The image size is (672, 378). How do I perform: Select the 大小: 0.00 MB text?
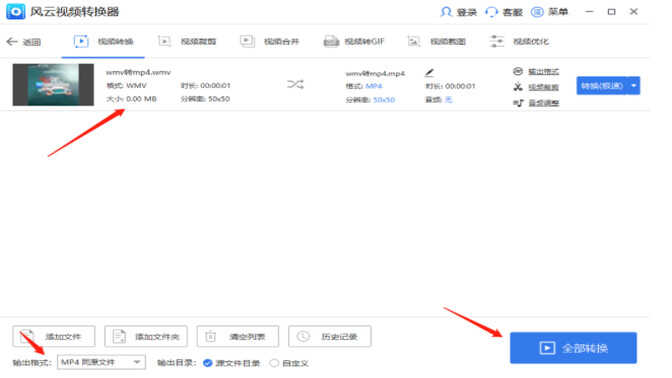132,99
